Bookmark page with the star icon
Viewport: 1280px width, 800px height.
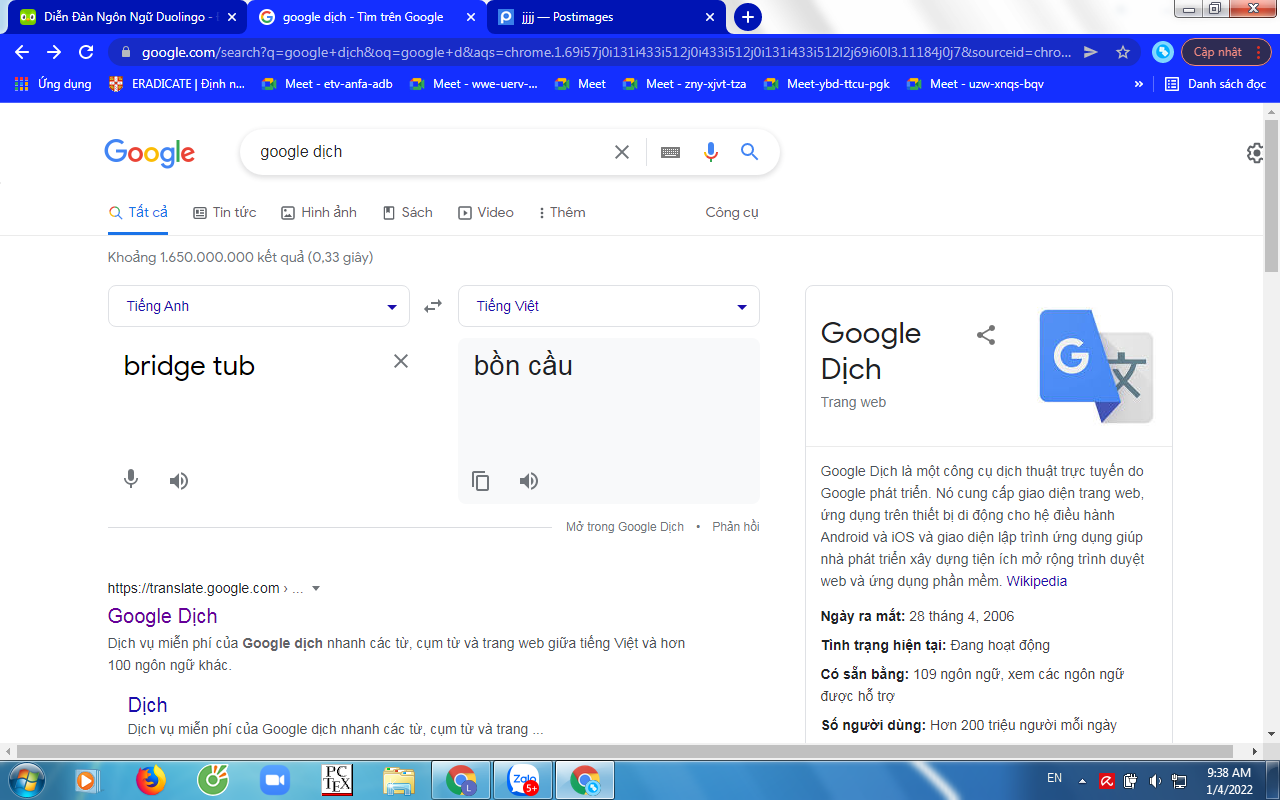coord(1123,52)
